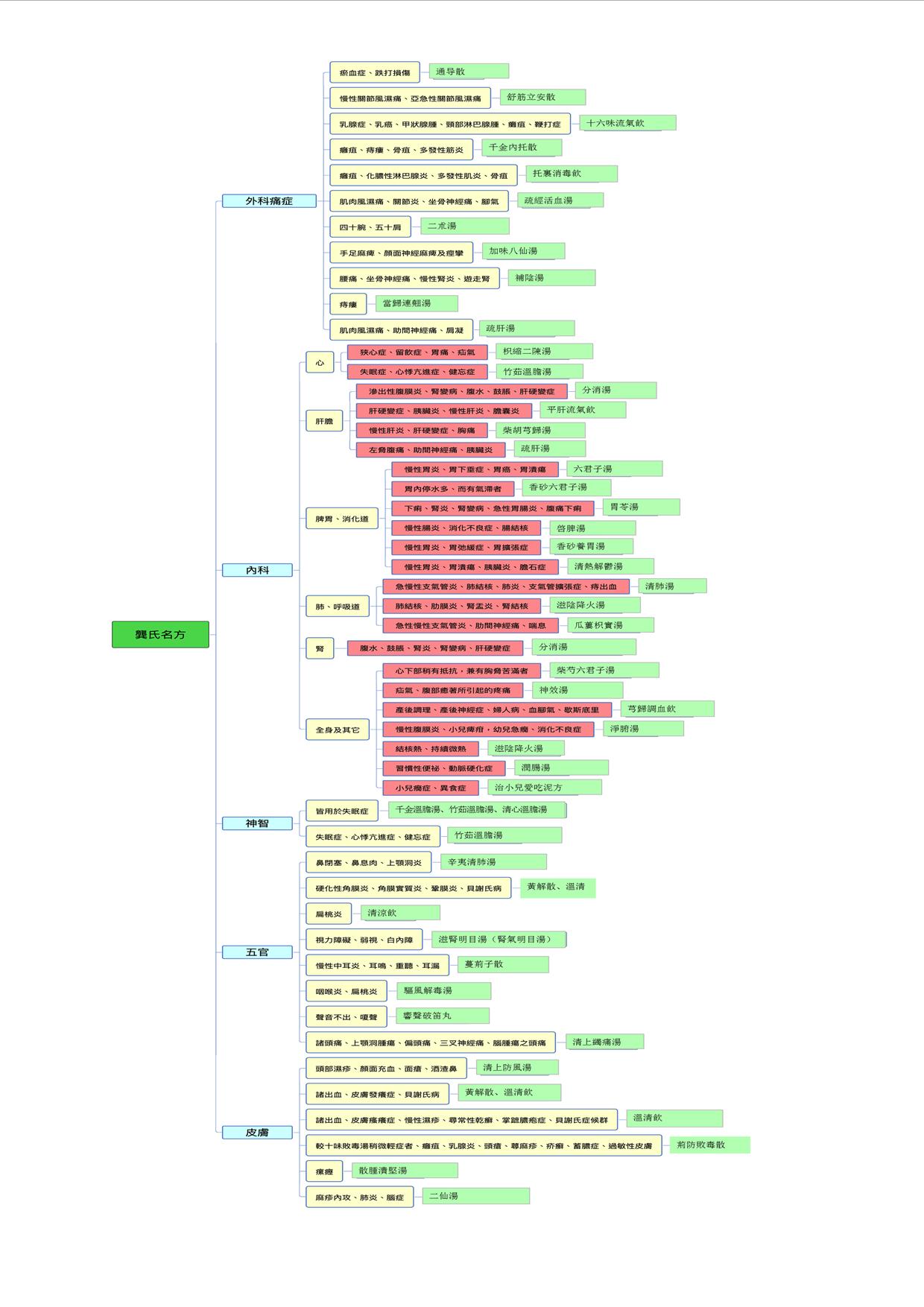The image size is (924, 1307).
Task: Click the 腹水、鼓脹、腎炎、腎變病、肝硬變症 node
Action: [x=435, y=648]
